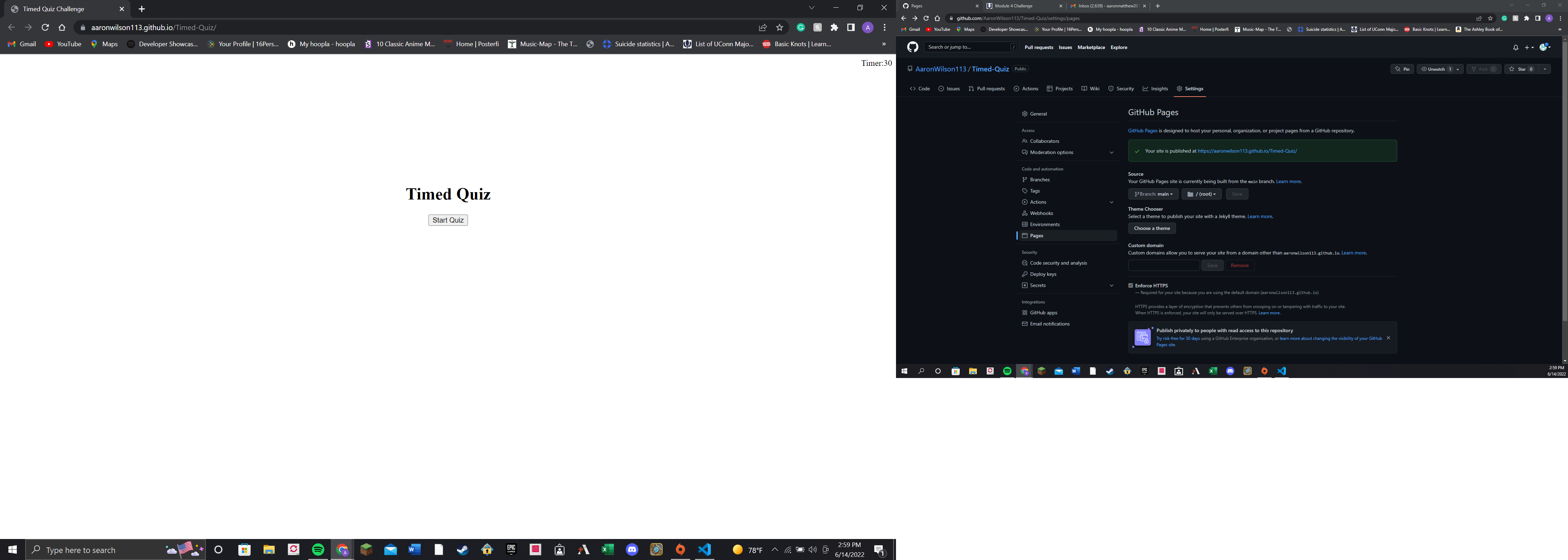This screenshot has width=1568, height=560.
Task: Open Discord from the large Windows taskbar
Action: click(632, 549)
